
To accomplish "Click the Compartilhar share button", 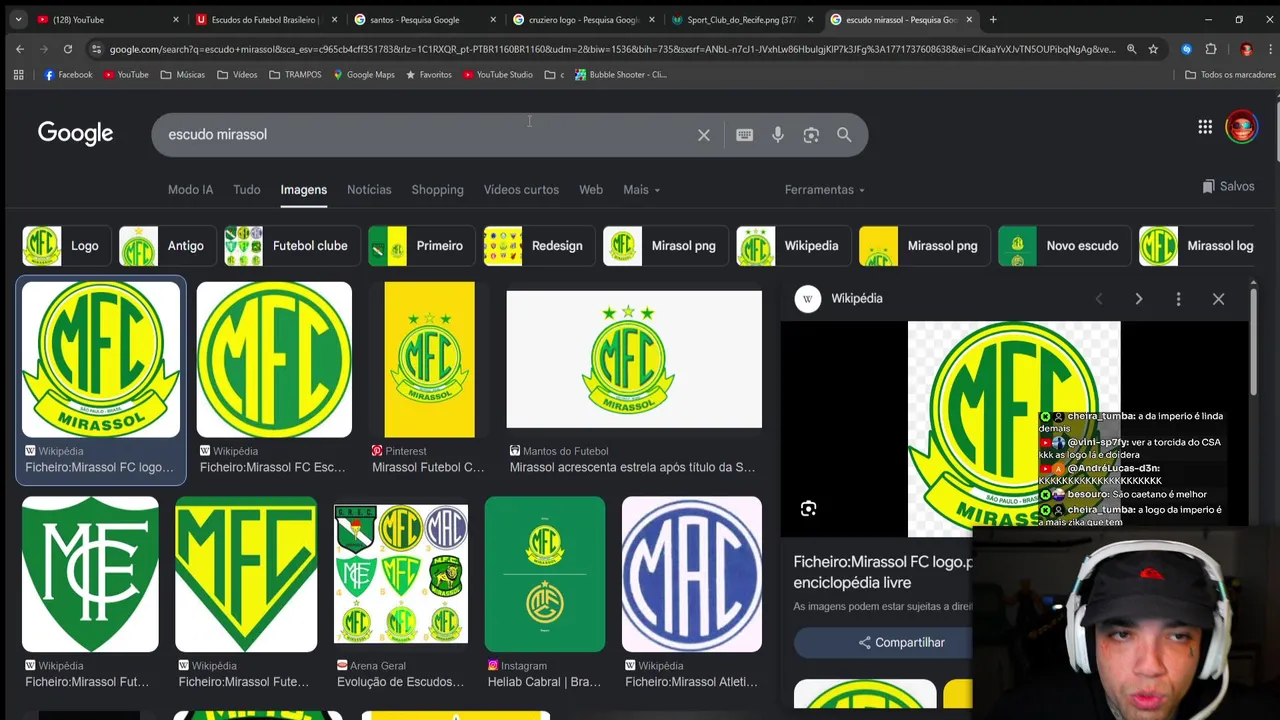I will pos(901,643).
